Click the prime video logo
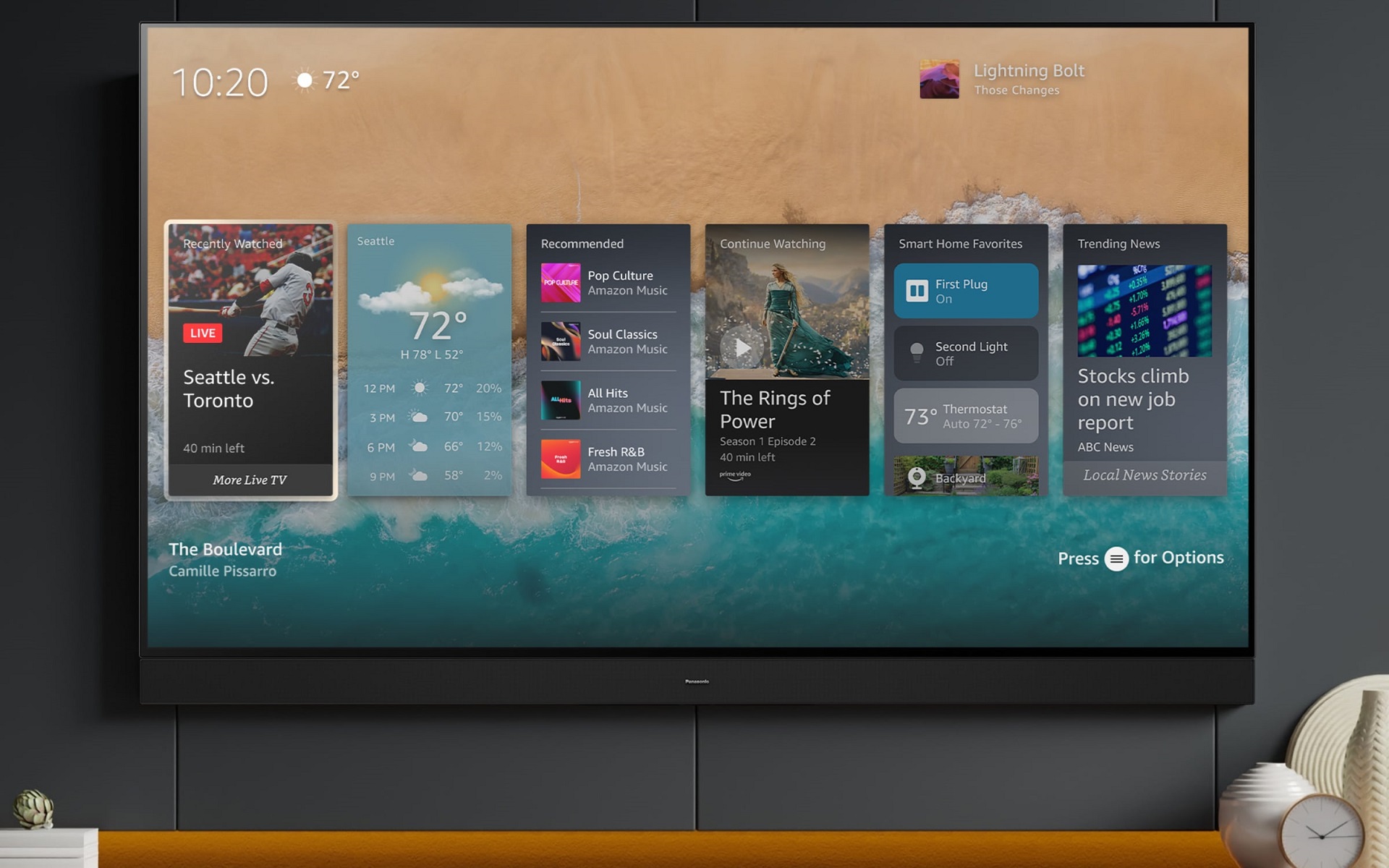This screenshot has width=1389, height=868. click(735, 475)
